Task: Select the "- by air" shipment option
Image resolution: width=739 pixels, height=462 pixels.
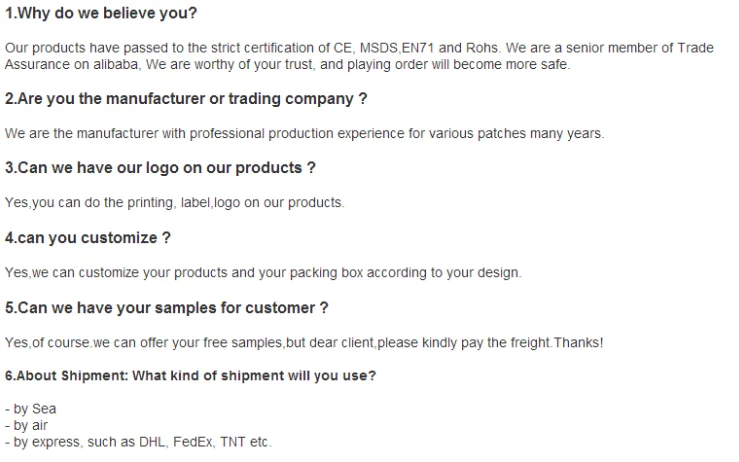Action: (27, 425)
